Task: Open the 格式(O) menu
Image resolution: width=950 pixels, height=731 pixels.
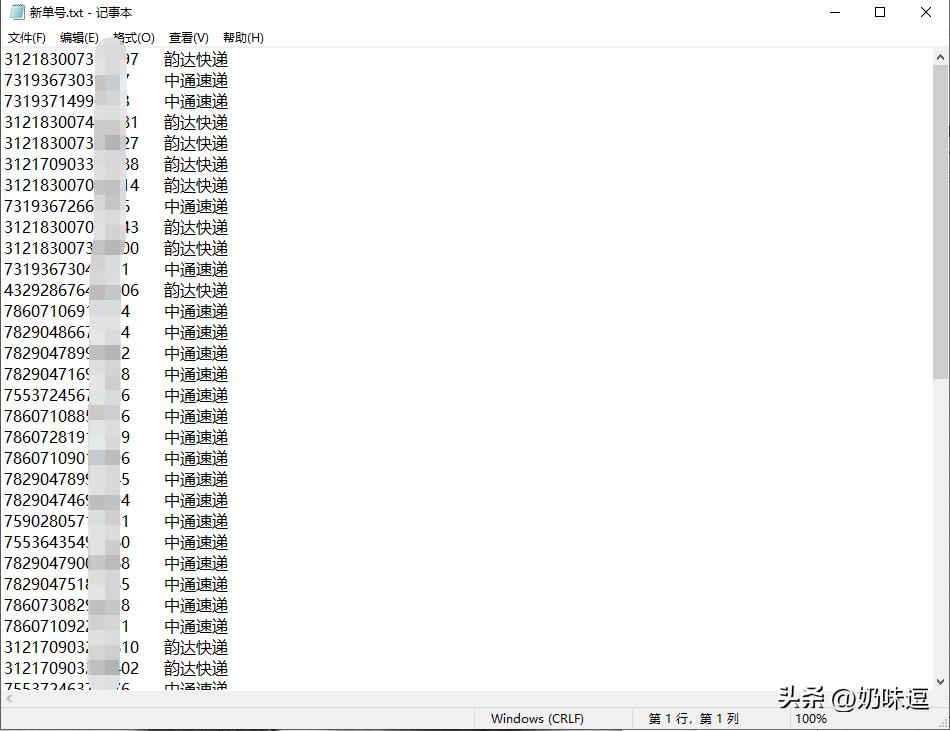Action: point(134,38)
